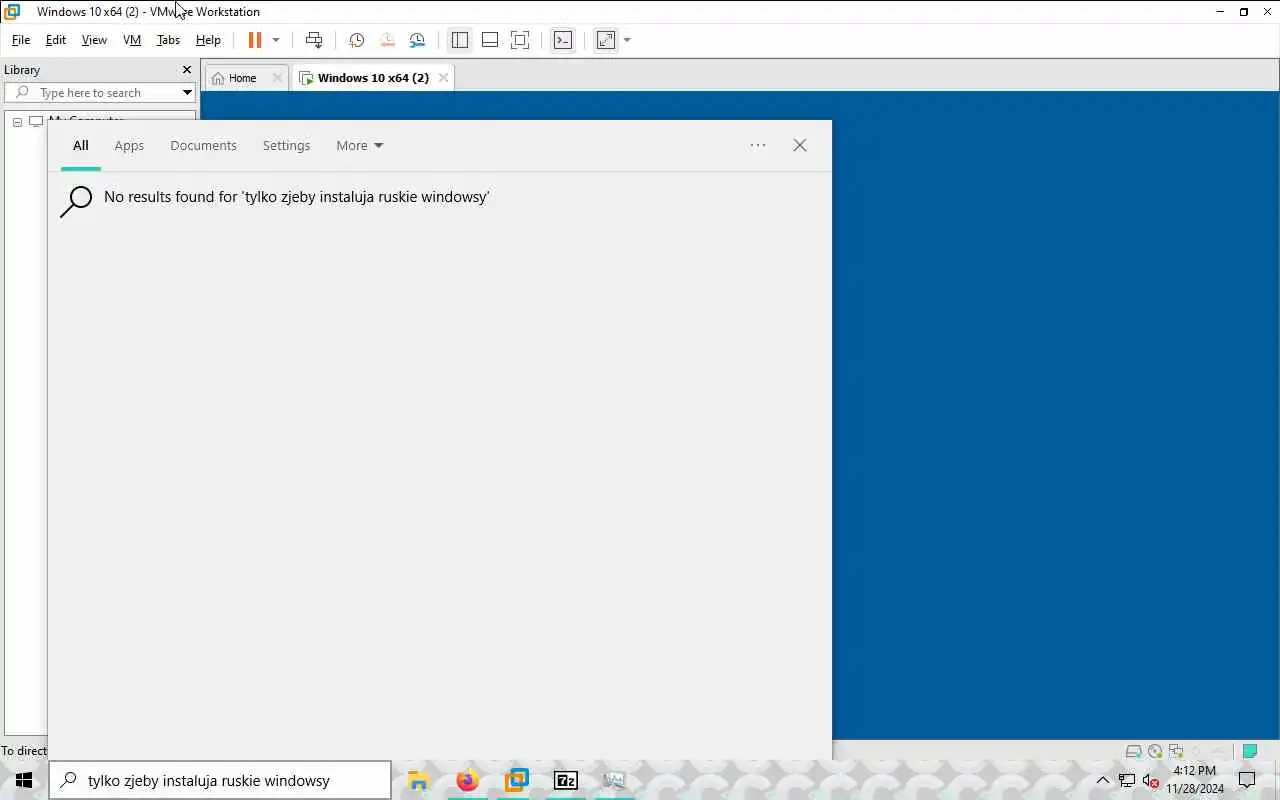Close the search results panel
The height and width of the screenshot is (800, 1280).
click(800, 145)
